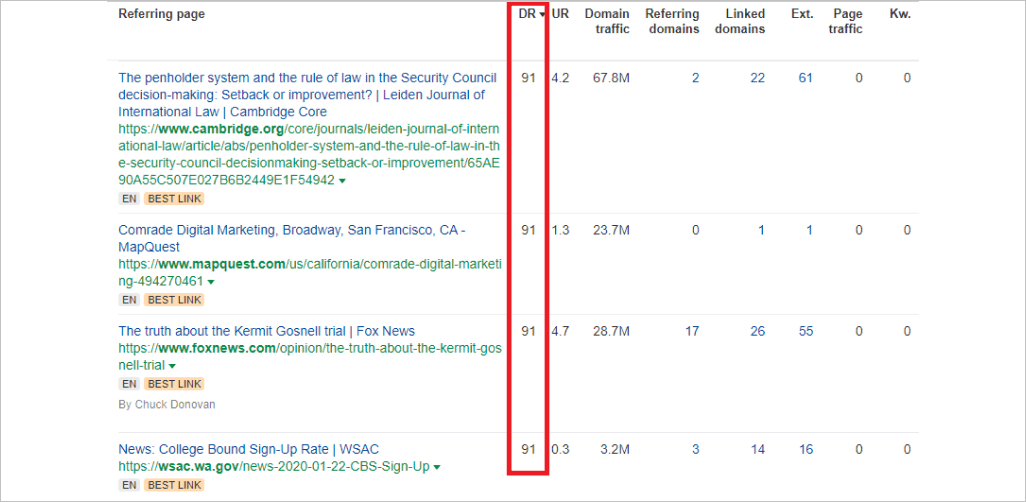Open the wsac.wa.gov news URL
1026x502 pixels.
click(274, 467)
